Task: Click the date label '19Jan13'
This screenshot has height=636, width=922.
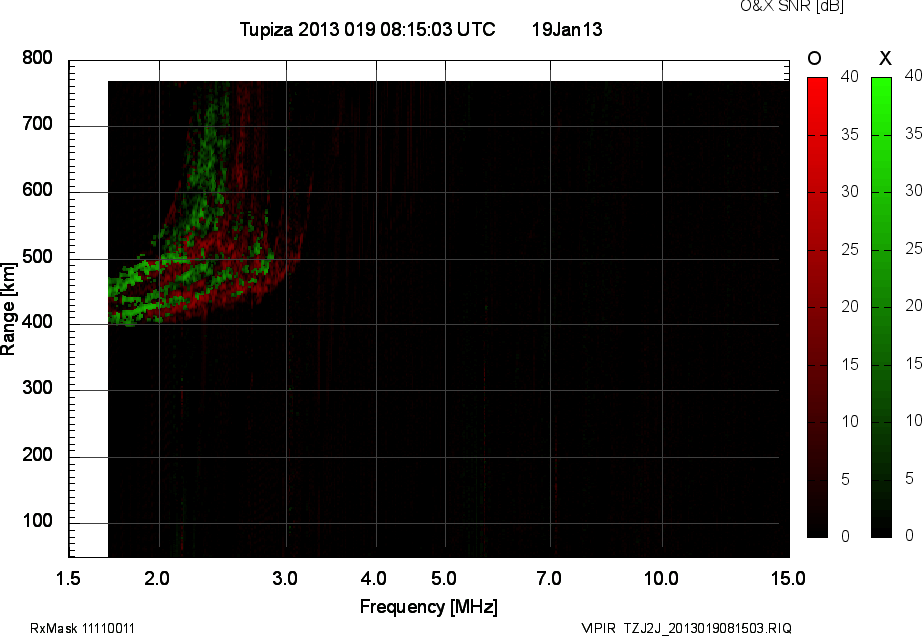Action: click(x=567, y=29)
